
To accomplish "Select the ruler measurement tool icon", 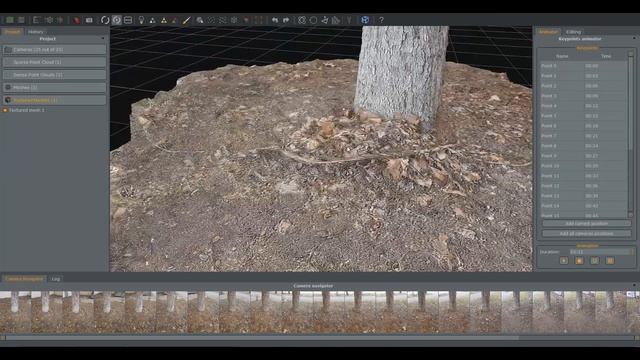I will (187, 20).
